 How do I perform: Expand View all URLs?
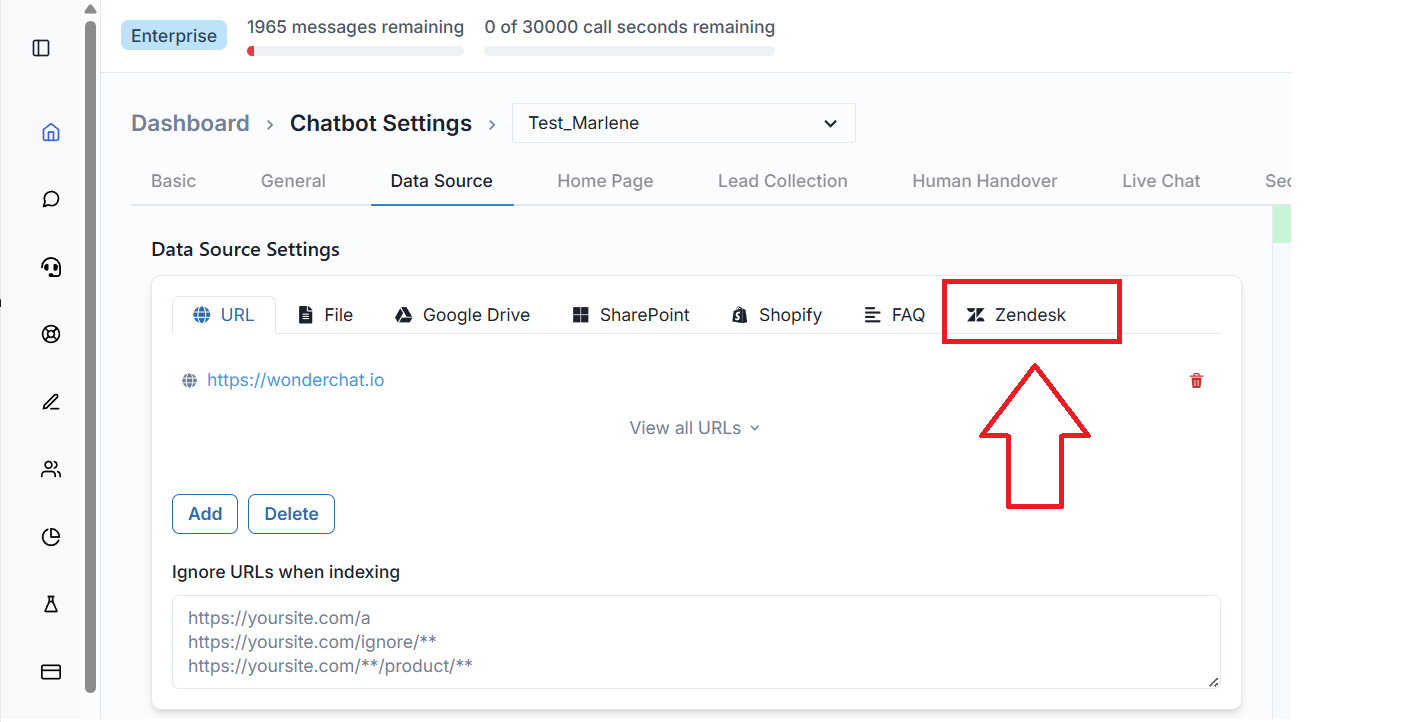click(695, 428)
